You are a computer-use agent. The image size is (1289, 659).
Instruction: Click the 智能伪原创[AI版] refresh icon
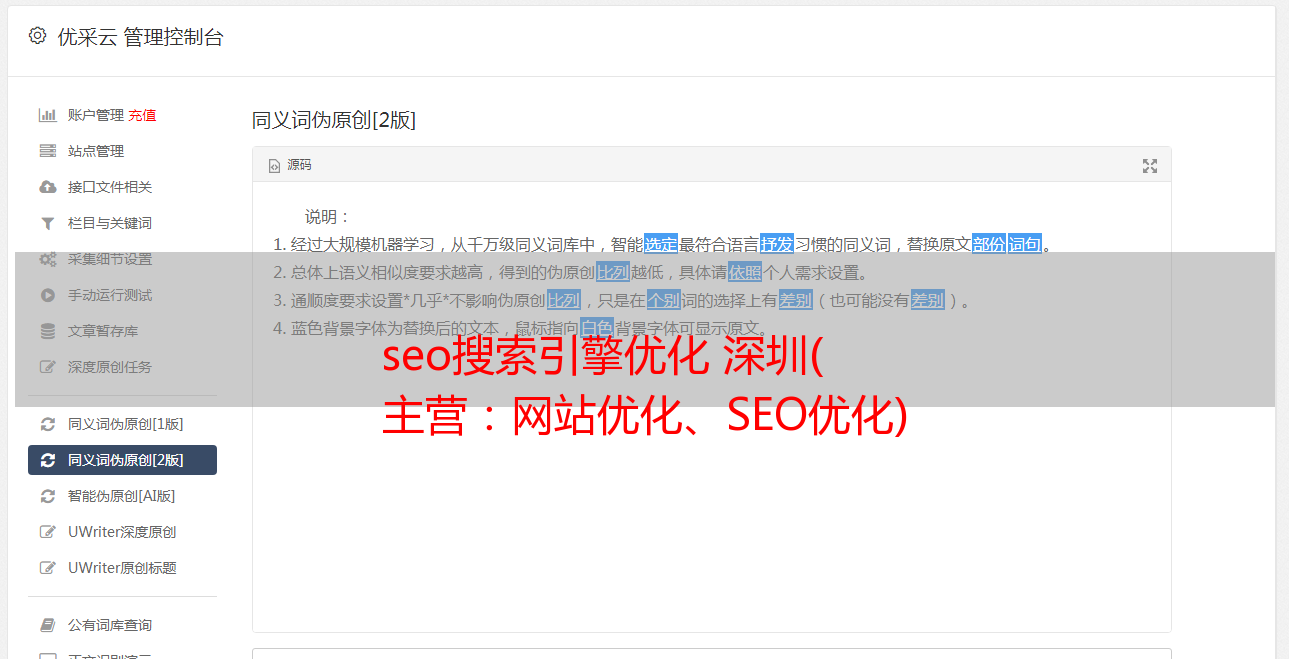click(x=47, y=496)
